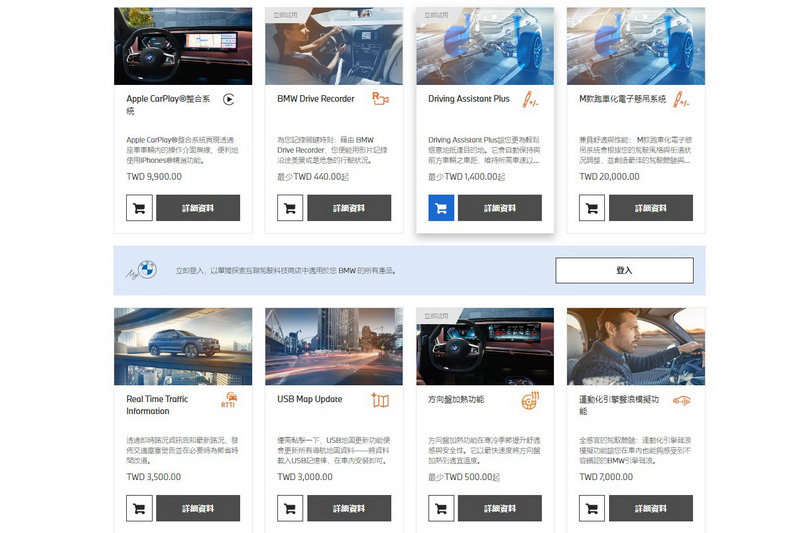Click the Driving Assistant Plus orange icon
Viewport: 800px width, 533px height.
coord(530,99)
